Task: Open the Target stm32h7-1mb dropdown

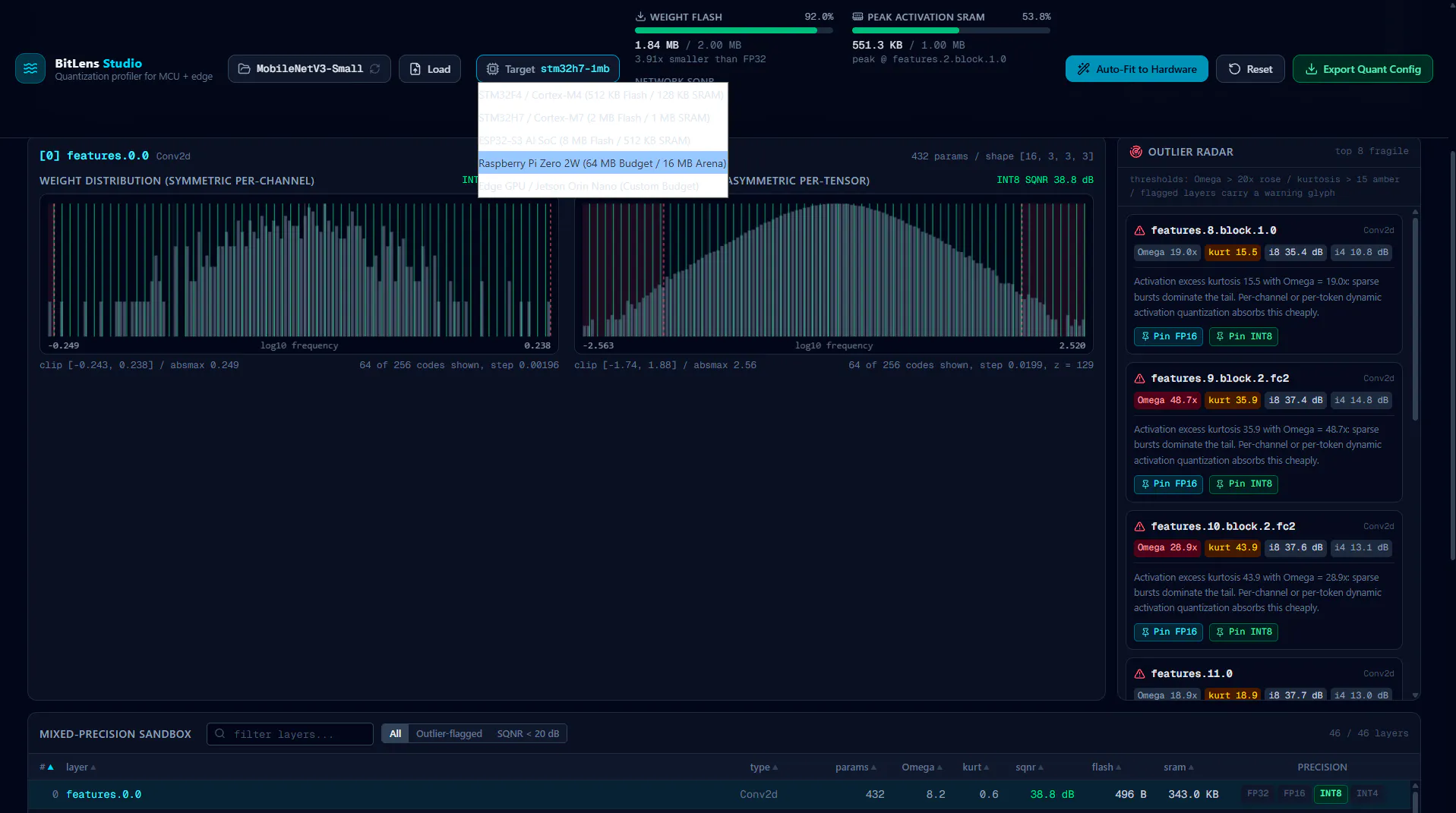Action: 548,69
